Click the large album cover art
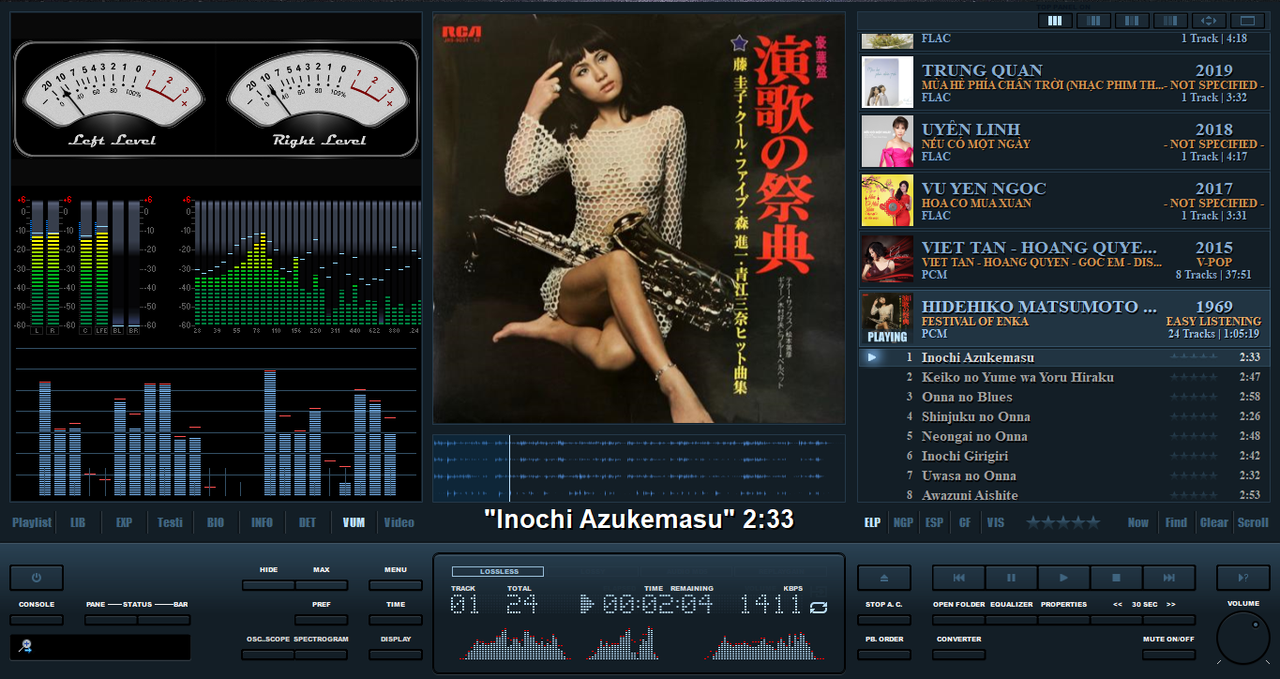 coord(639,218)
